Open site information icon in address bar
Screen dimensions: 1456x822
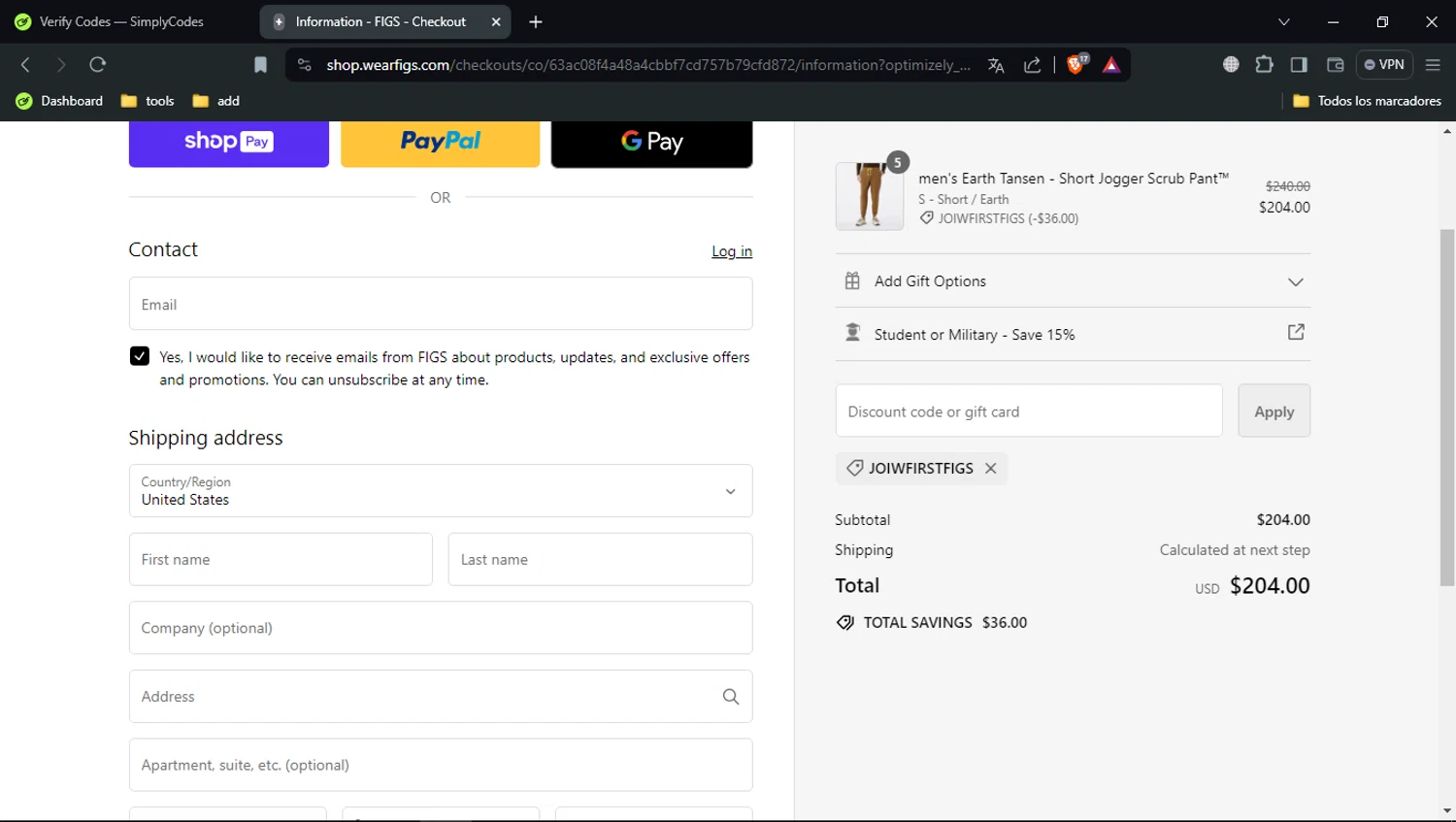[x=305, y=65]
